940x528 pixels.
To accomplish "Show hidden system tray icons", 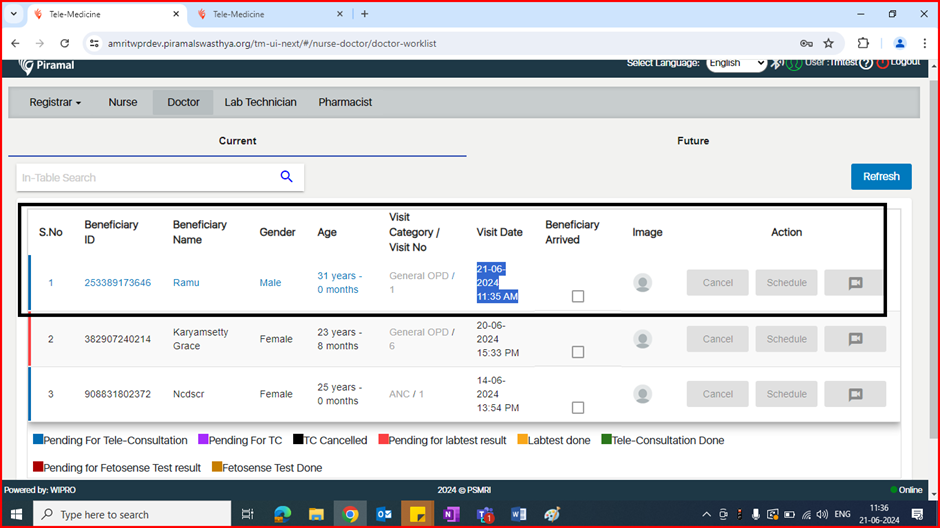I will click(x=706, y=514).
